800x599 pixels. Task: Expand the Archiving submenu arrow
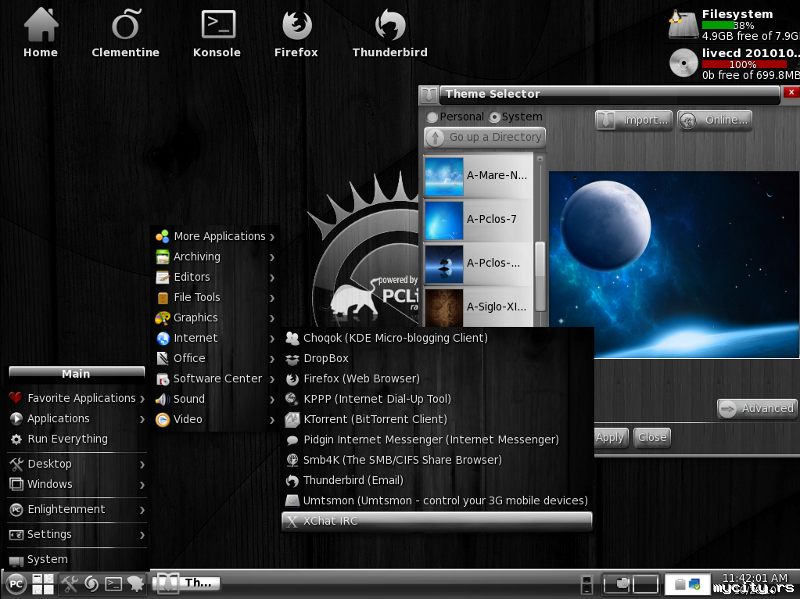(x=272, y=258)
